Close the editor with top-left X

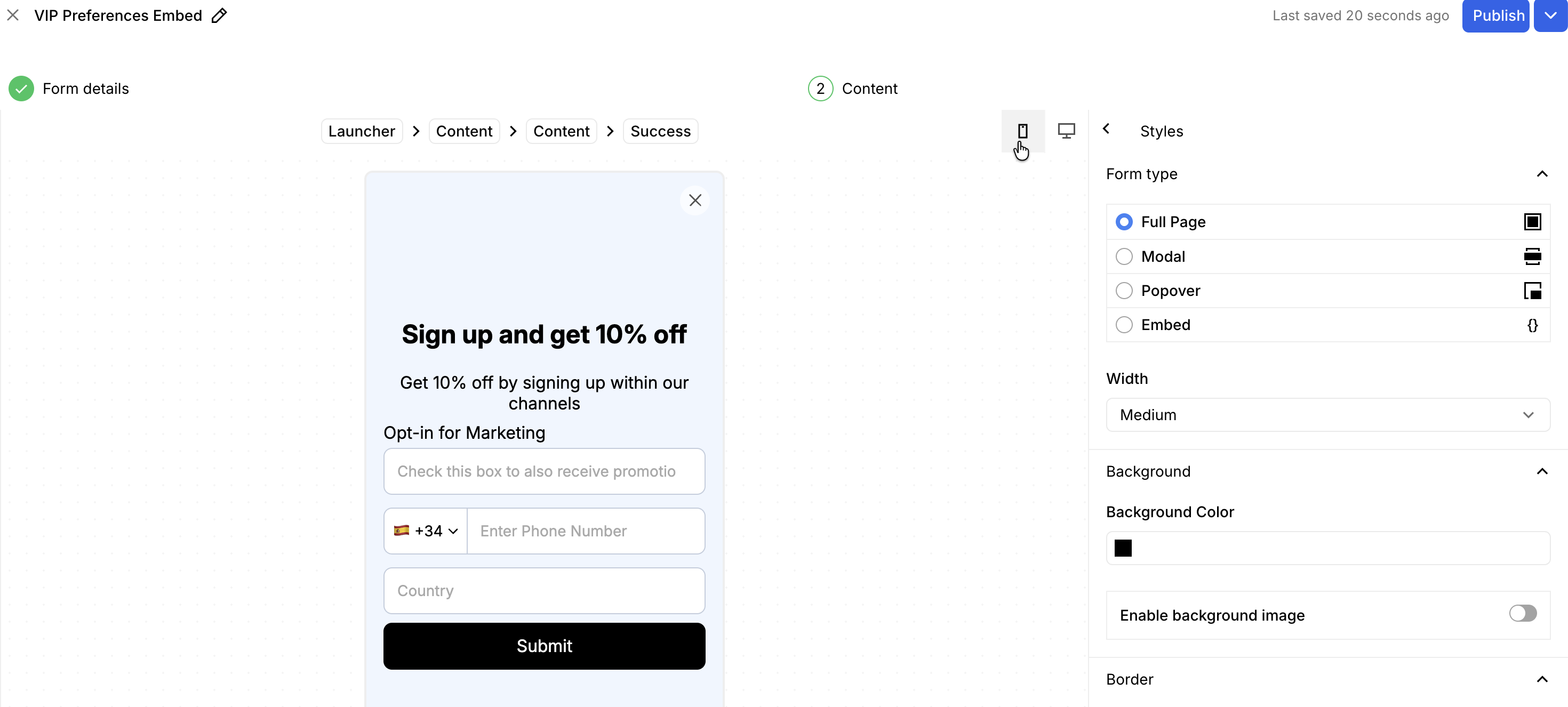[13, 15]
